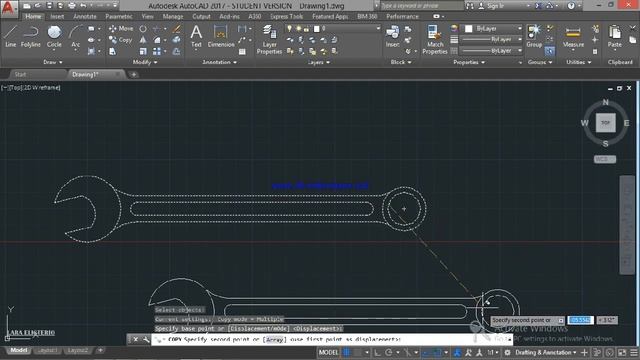Open the layer name dropdown

pyautogui.click(x=378, y=28)
